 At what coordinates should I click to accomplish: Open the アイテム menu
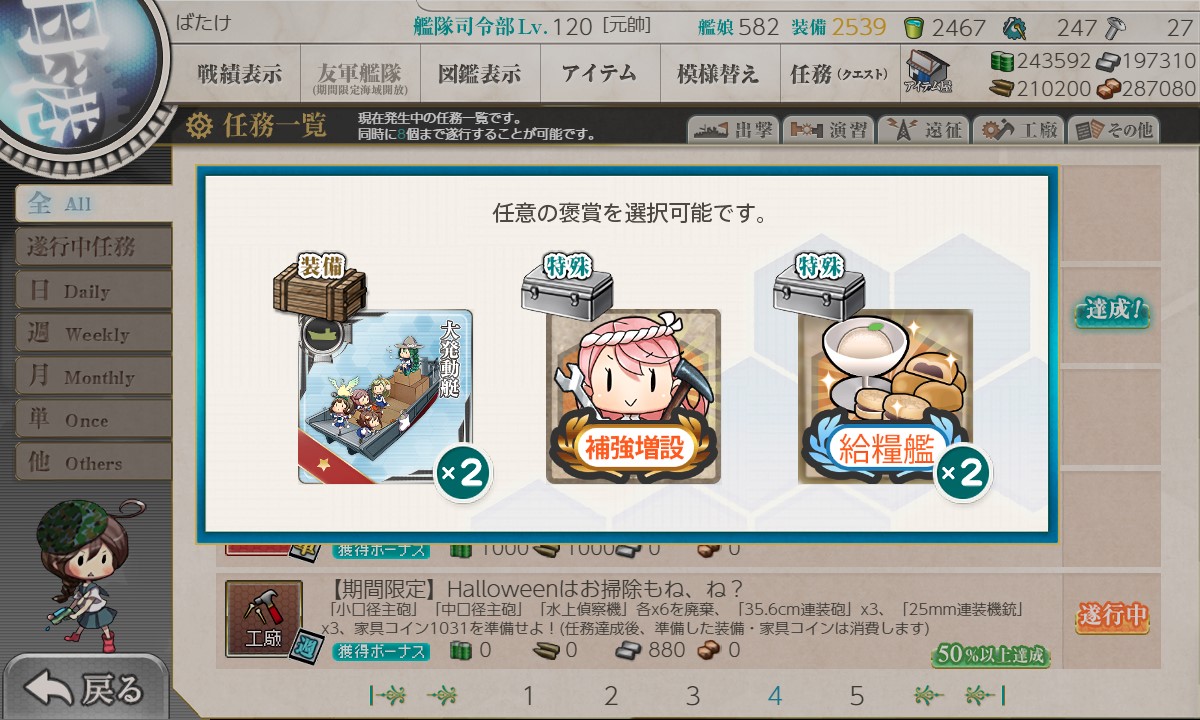click(599, 74)
